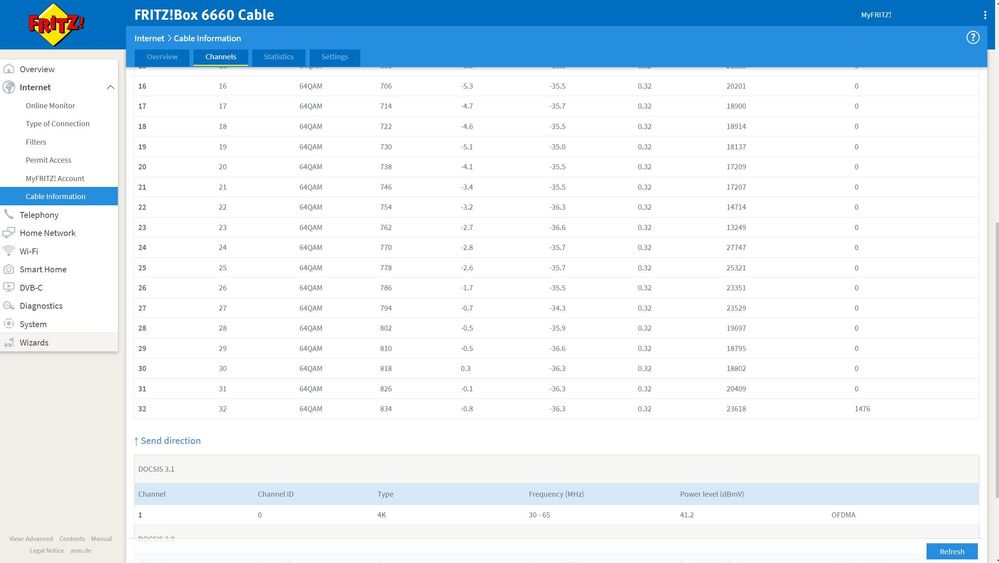Screen dimensions: 999x563
Task: Click the Smart Home icon
Action: [x=9, y=269]
